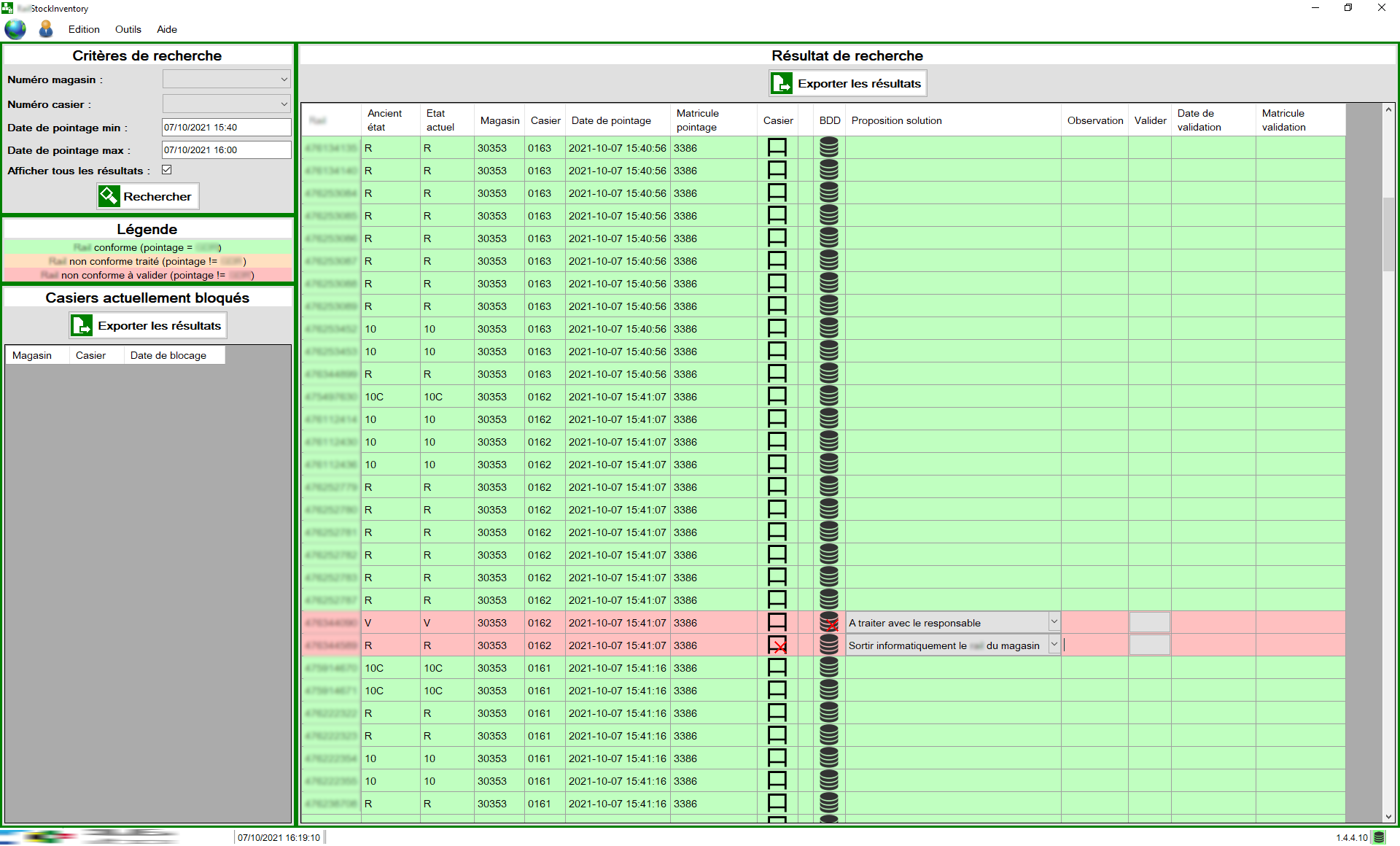The height and width of the screenshot is (846, 1400).
Task: Toggle Afficher tous les résultats checkbox
Action: [x=167, y=170]
